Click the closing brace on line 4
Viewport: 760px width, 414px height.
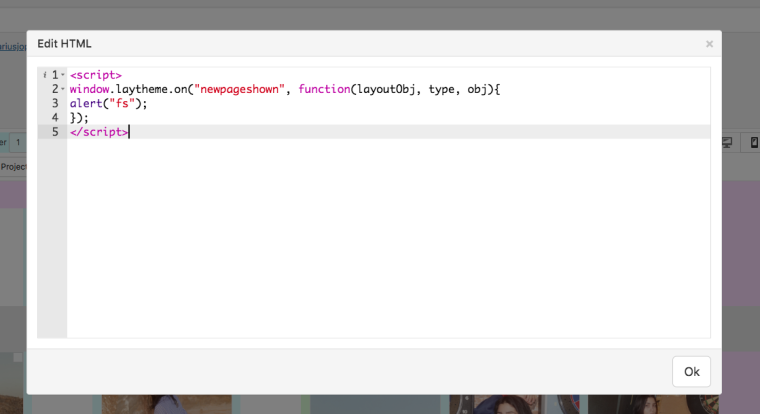(x=73, y=117)
